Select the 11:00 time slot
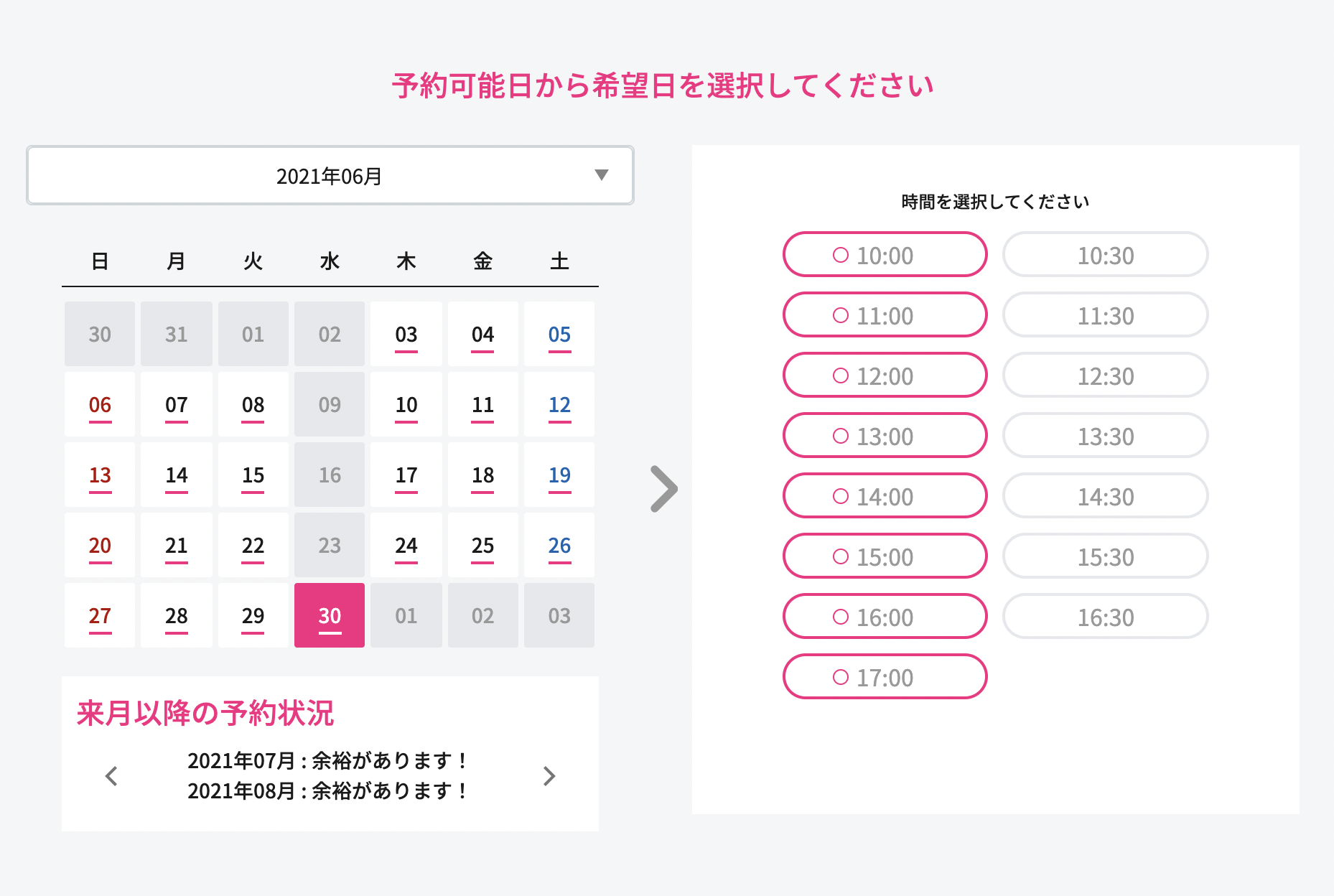Image resolution: width=1334 pixels, height=896 pixels. coord(885,315)
